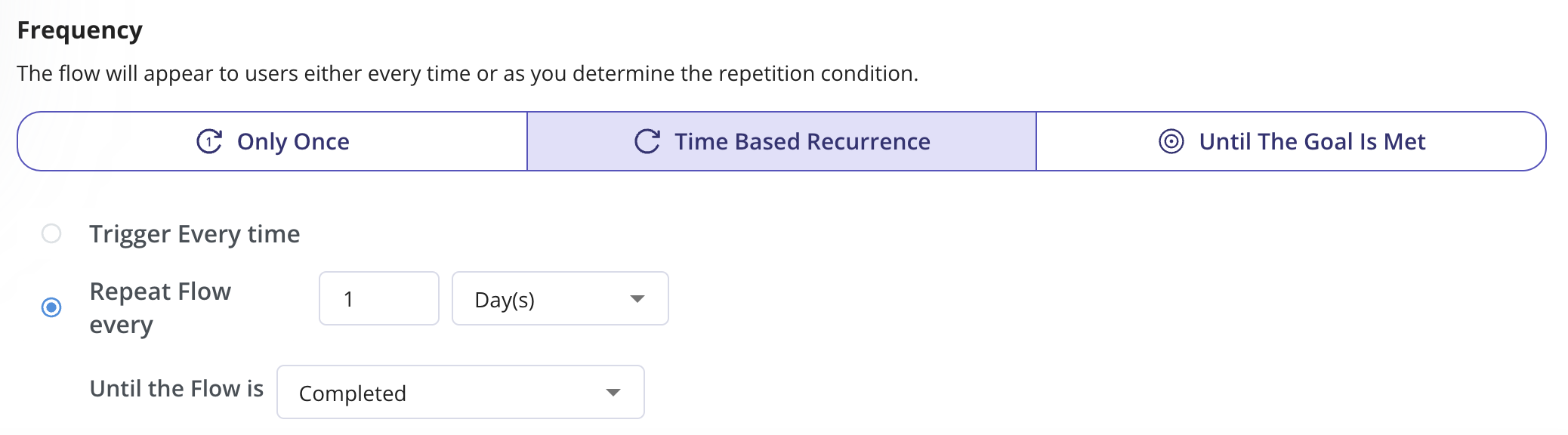Choose the Time Based Recurrence option
Viewport: 1568px width, 435px height.
[x=782, y=141]
